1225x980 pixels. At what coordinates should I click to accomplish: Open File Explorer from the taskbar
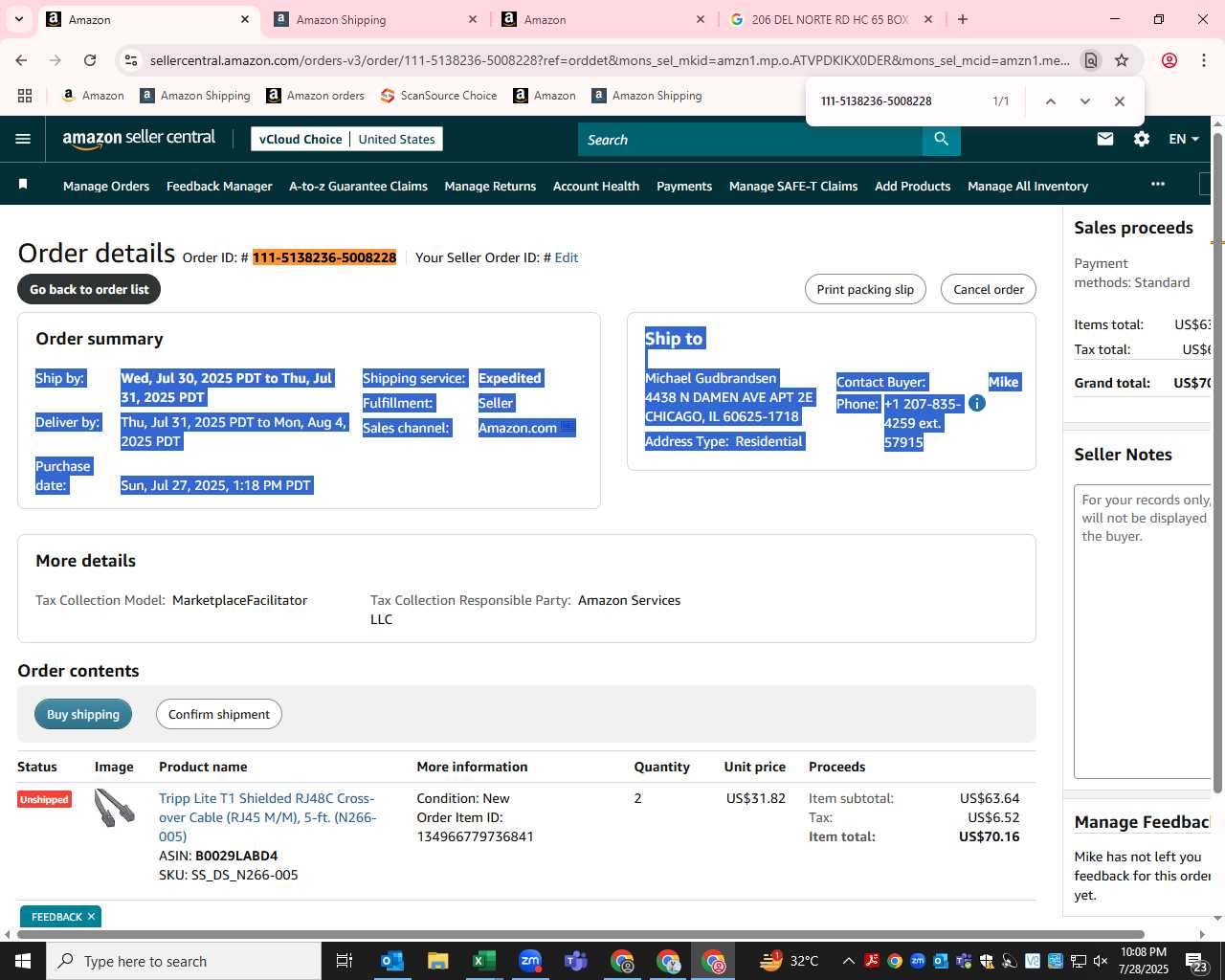click(x=437, y=961)
